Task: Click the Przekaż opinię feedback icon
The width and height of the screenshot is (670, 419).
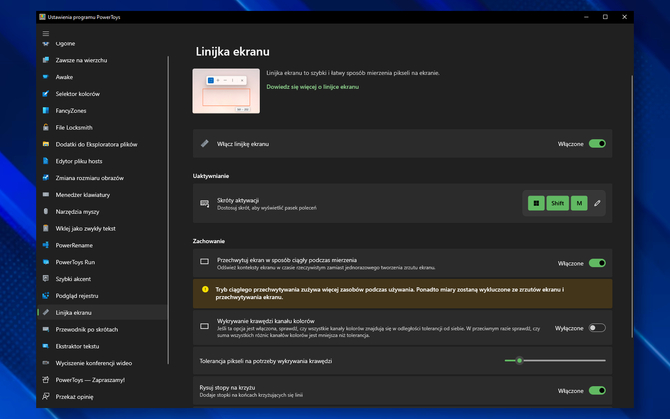Action: (x=46, y=396)
